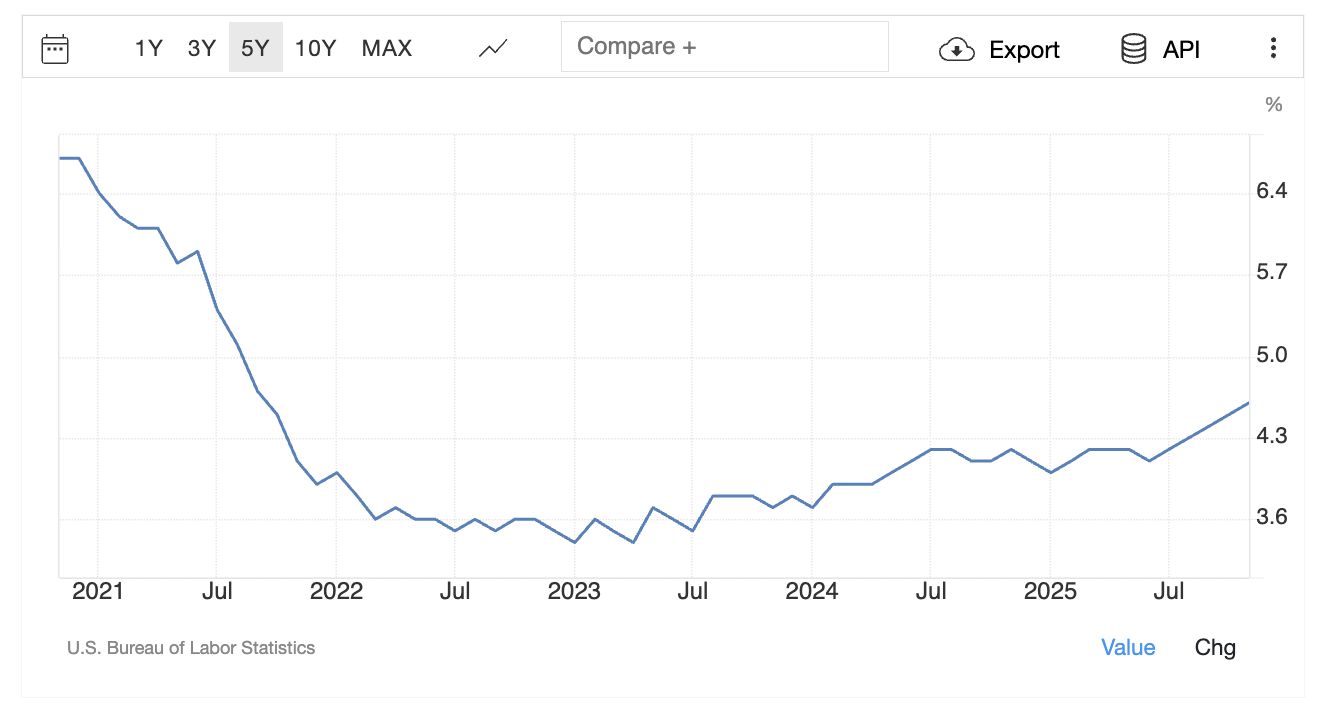Screen dimensions: 1328x722
Task: Toggle chart to Chg view
Action: click(1215, 648)
